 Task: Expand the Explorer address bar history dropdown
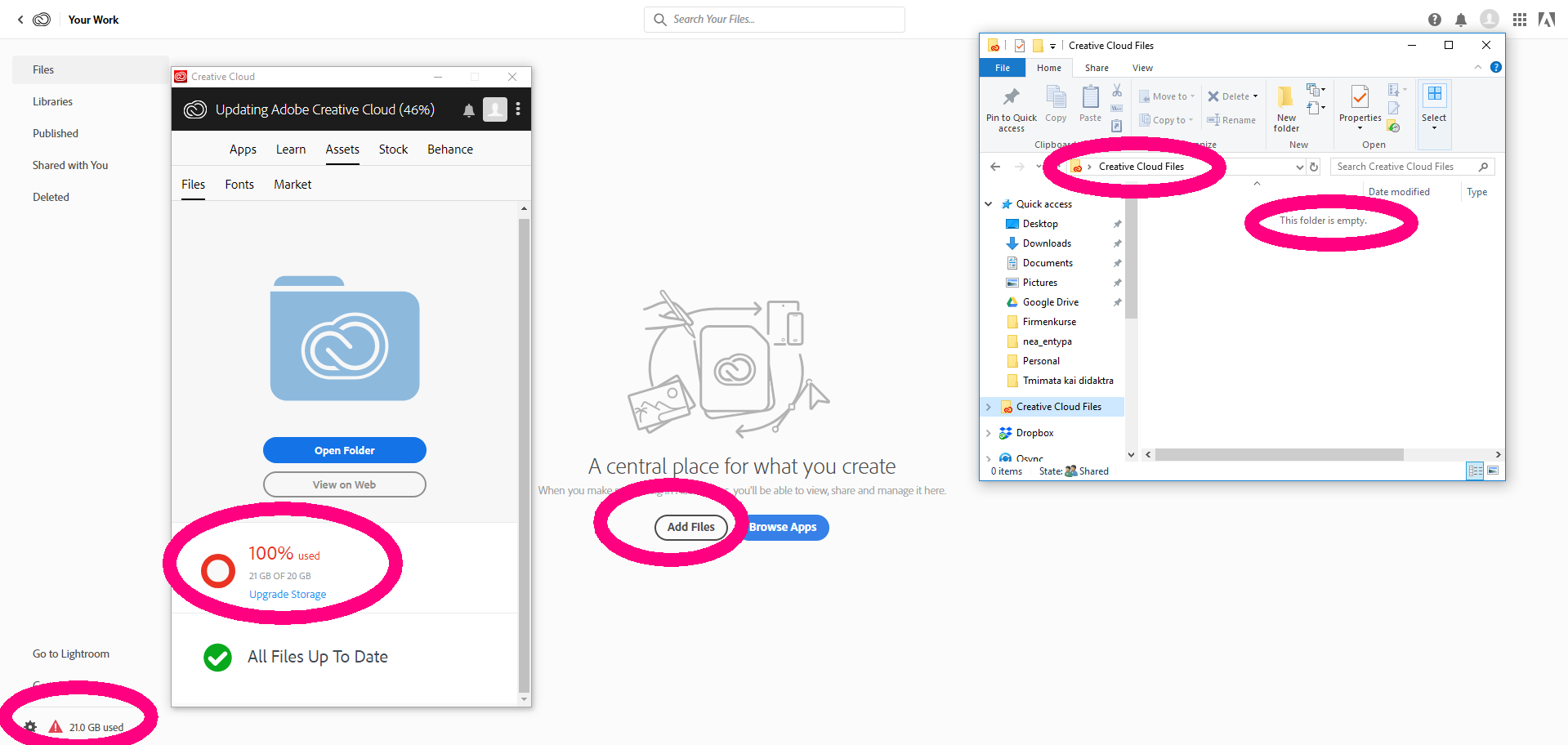click(1299, 167)
